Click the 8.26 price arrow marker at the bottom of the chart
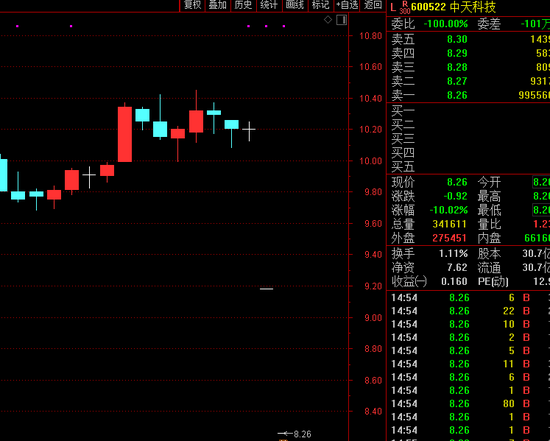 tap(294, 434)
